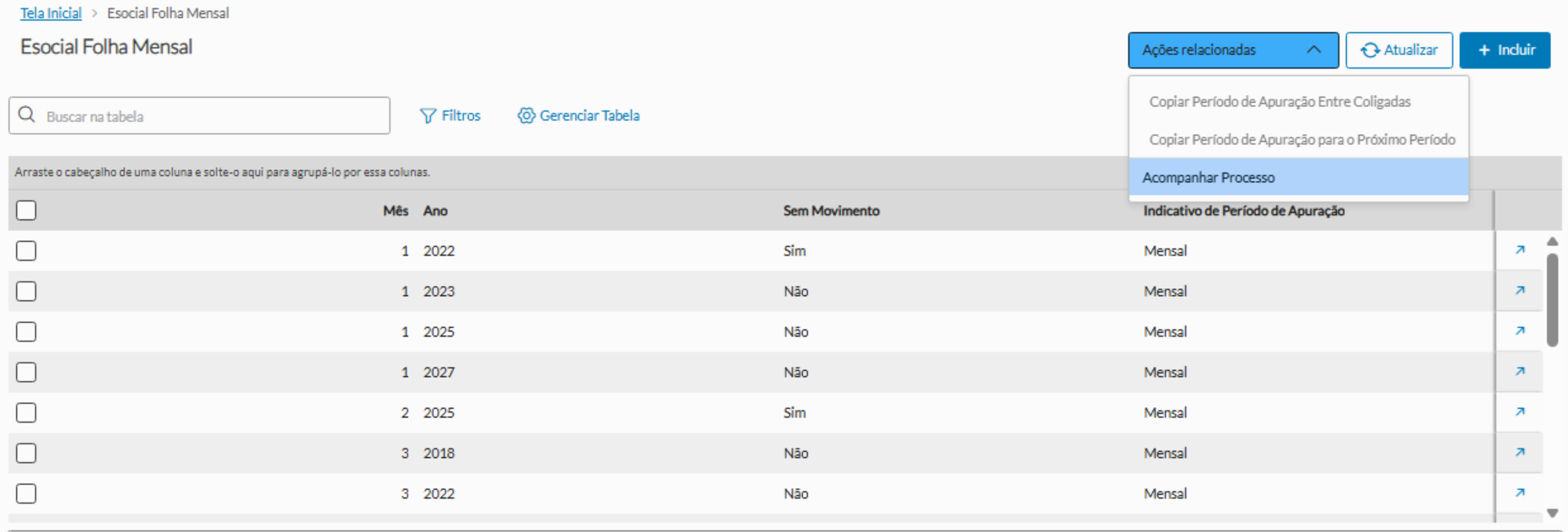Click the funnel Filtros icon
Viewport: 1568px width, 532px height.
click(428, 116)
